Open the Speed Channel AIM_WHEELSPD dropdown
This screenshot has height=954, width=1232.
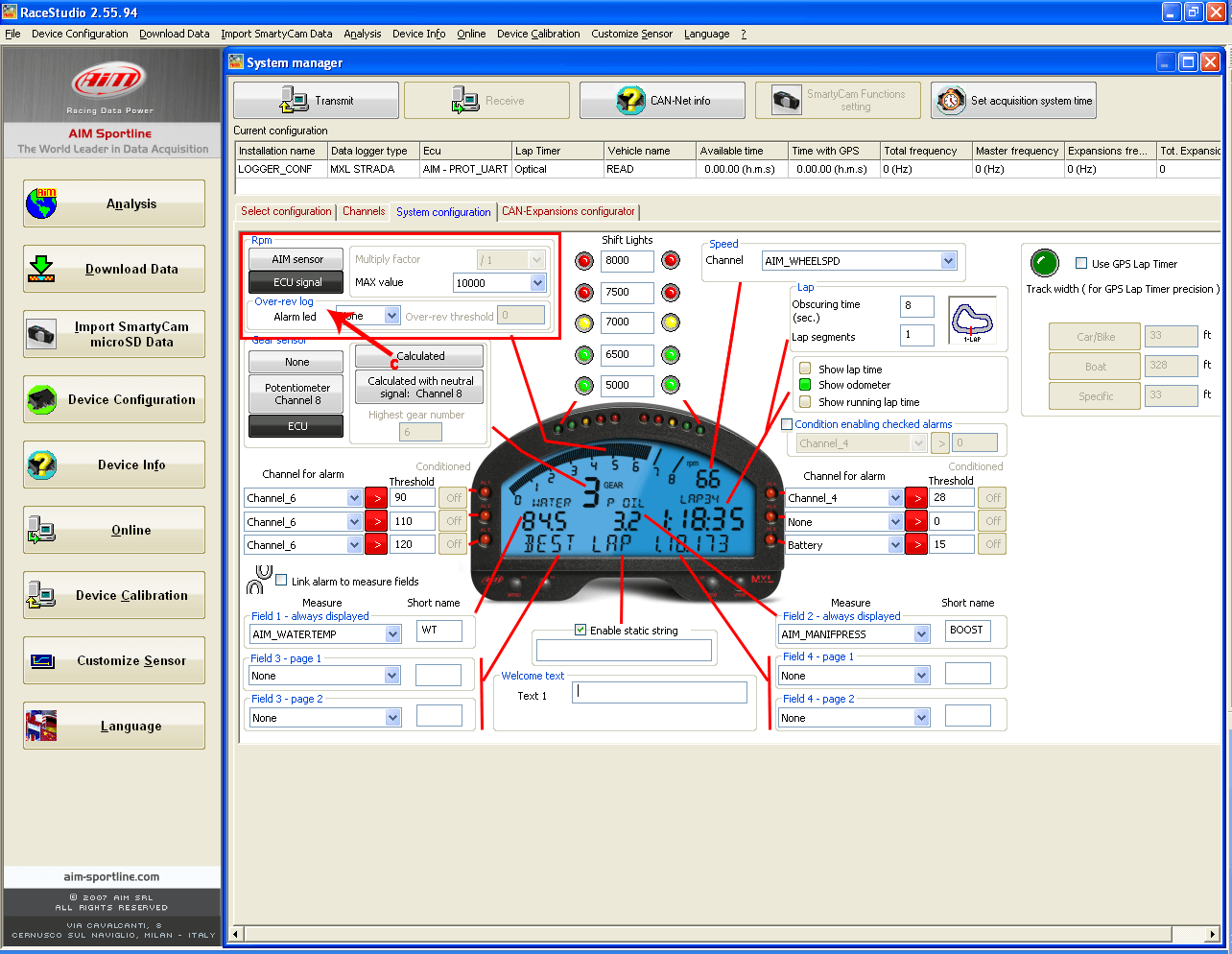coord(948,261)
